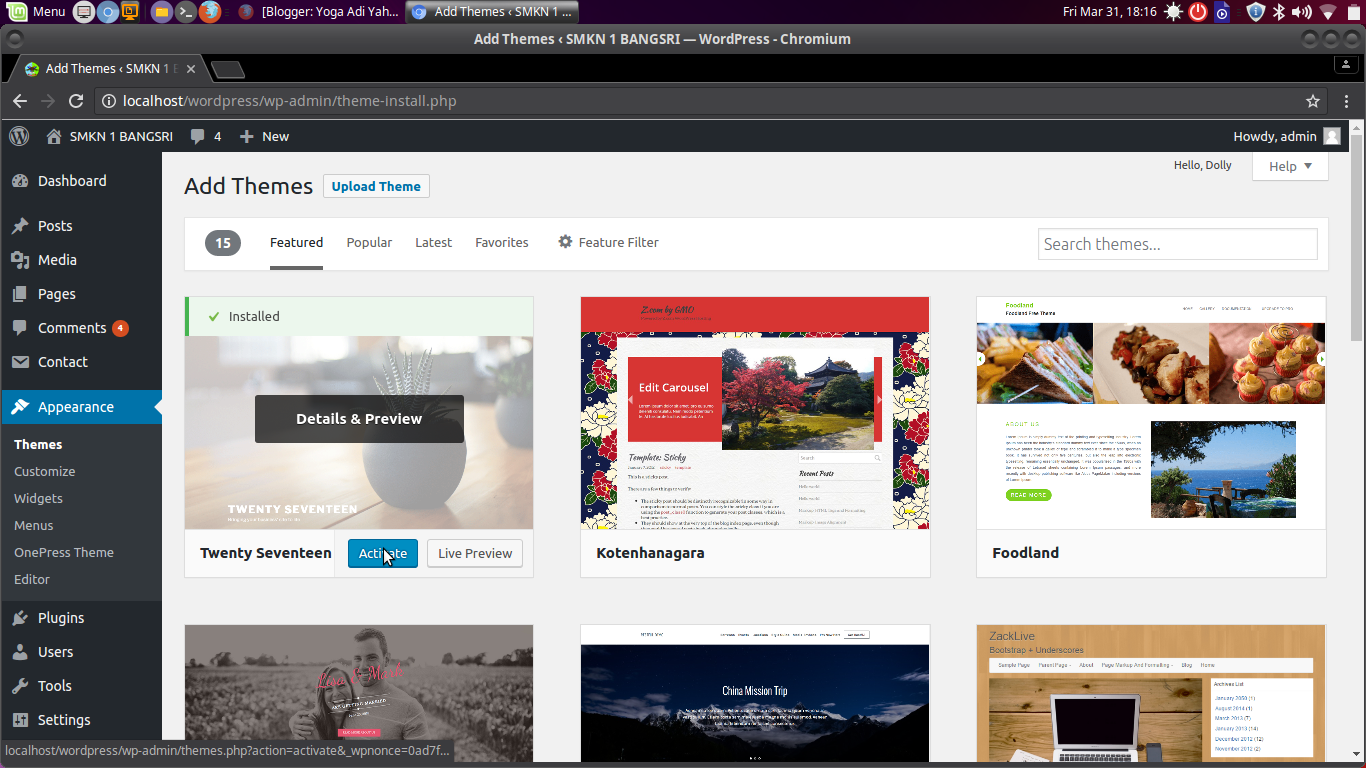
Task: Click the page vertical scrollbar
Action: point(1357,240)
